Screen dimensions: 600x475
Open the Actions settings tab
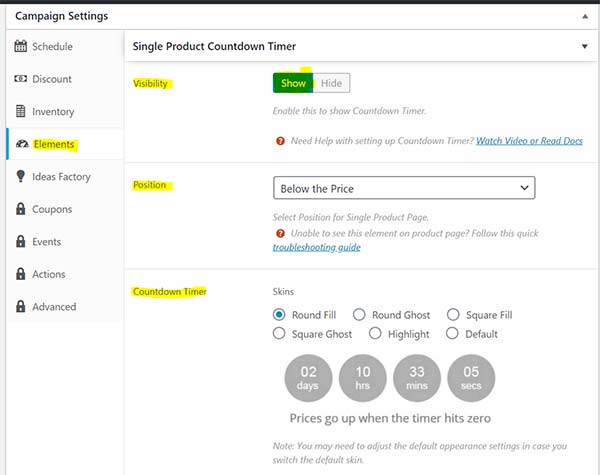coord(49,274)
